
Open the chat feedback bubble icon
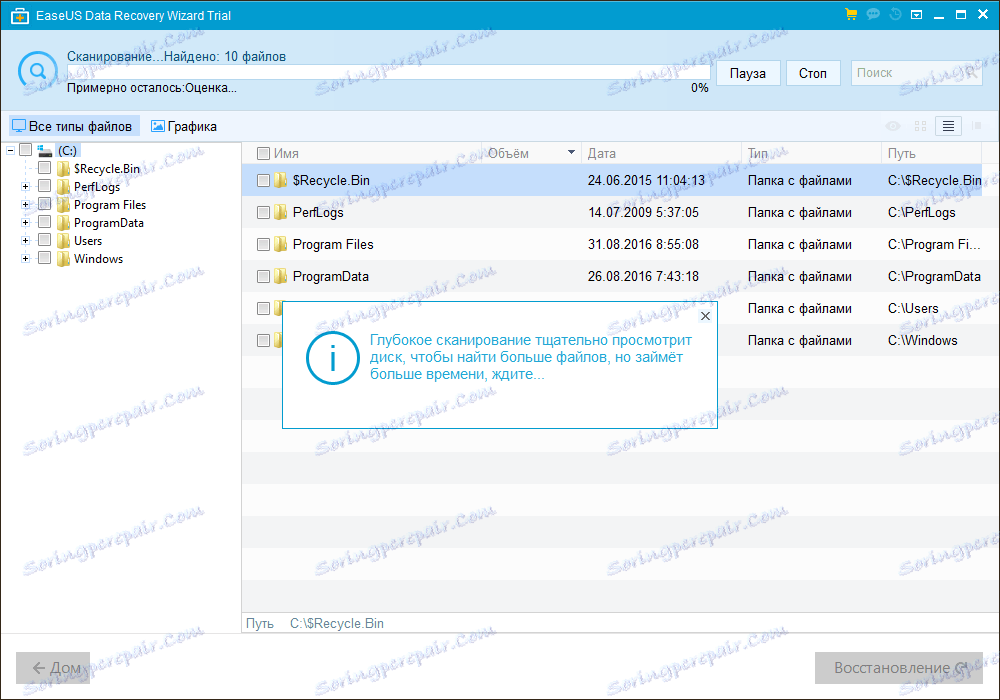[x=873, y=14]
